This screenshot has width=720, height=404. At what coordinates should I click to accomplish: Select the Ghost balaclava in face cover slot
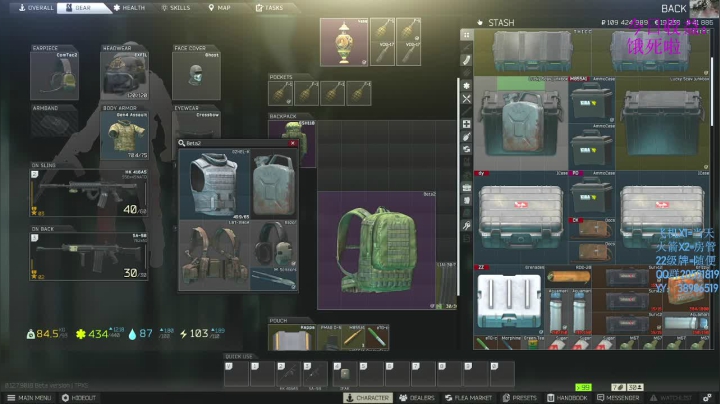(196, 76)
